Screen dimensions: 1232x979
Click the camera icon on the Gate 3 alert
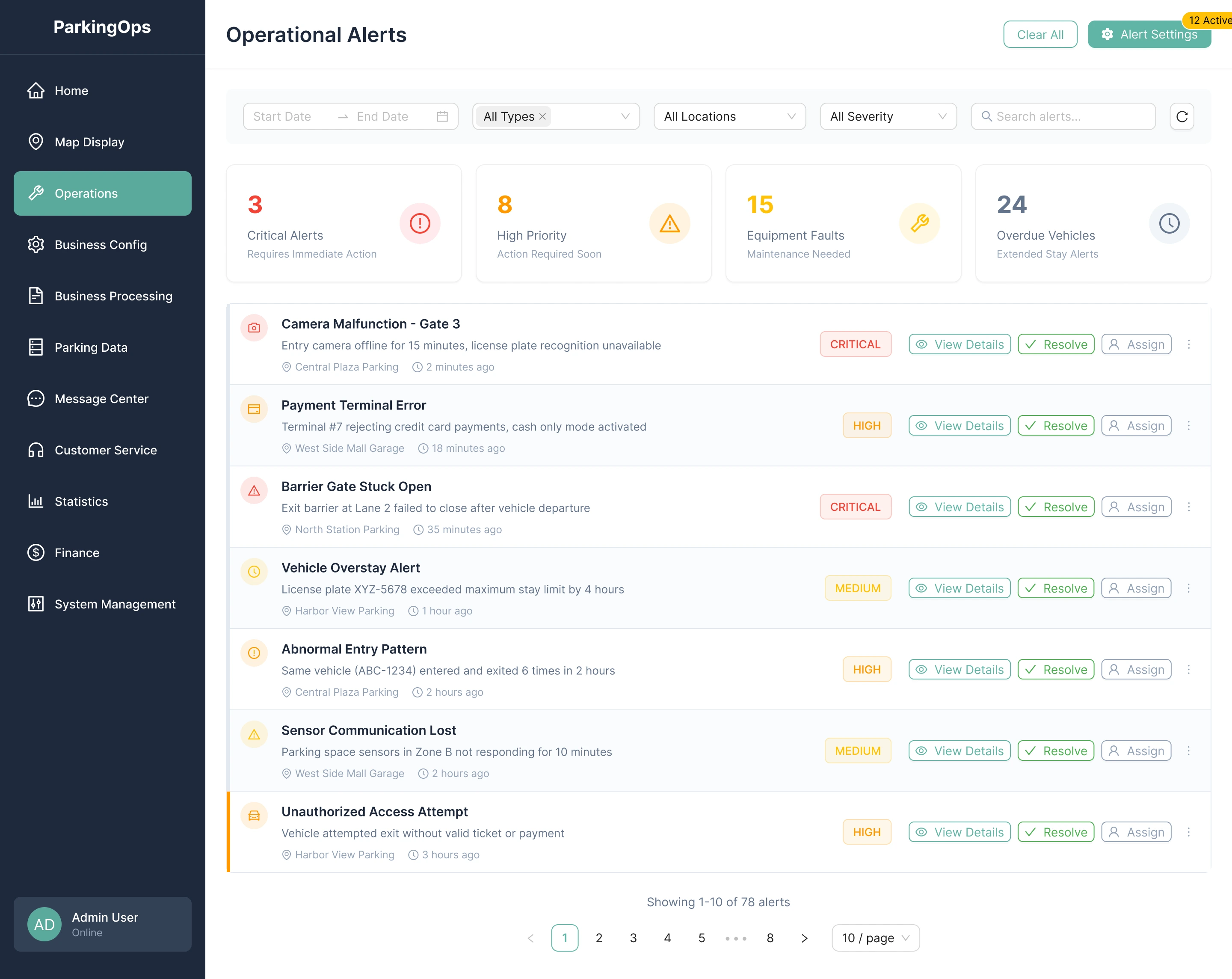coord(254,328)
